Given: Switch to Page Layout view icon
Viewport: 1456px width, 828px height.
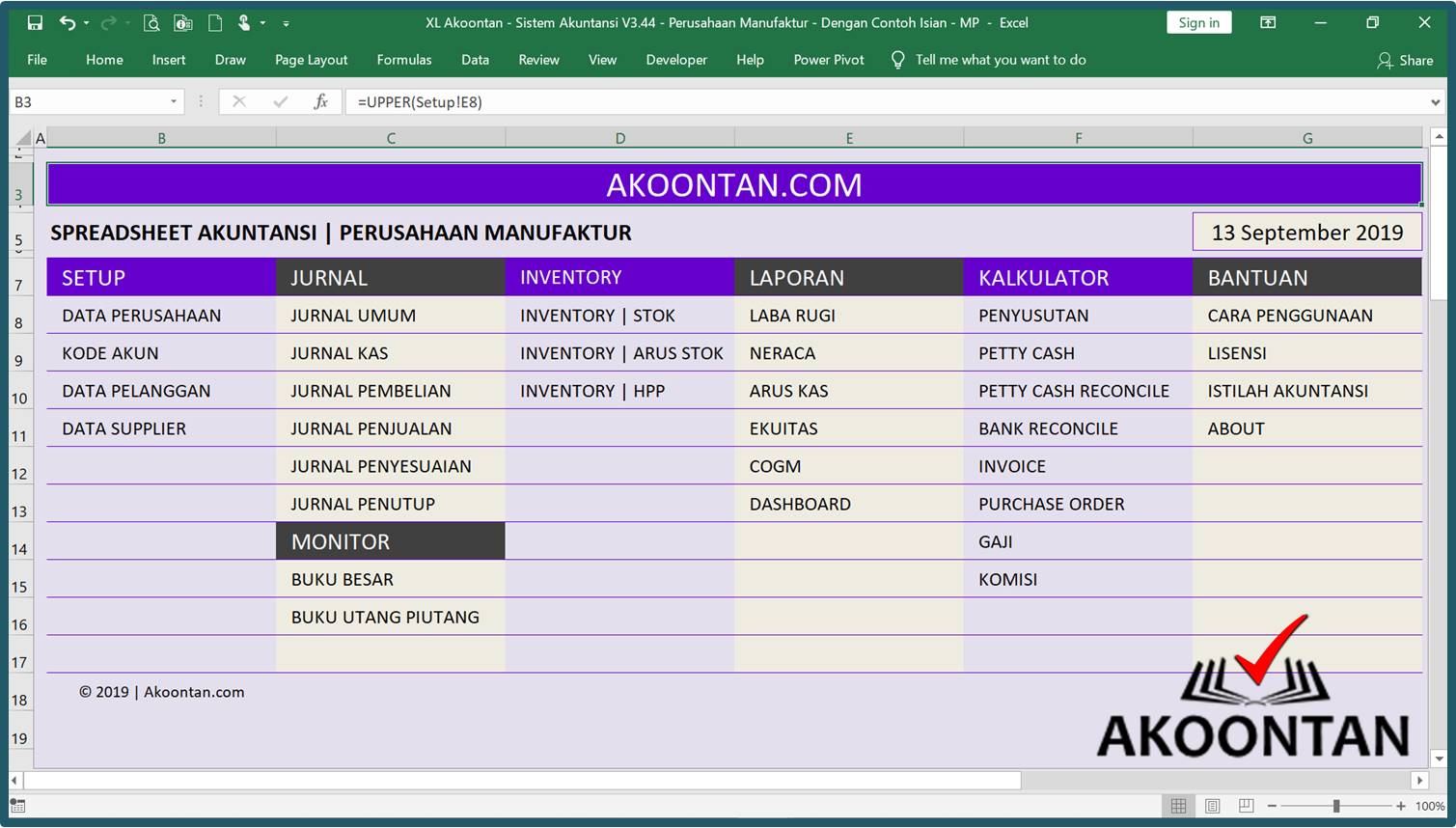Looking at the screenshot, I should pos(1212,805).
